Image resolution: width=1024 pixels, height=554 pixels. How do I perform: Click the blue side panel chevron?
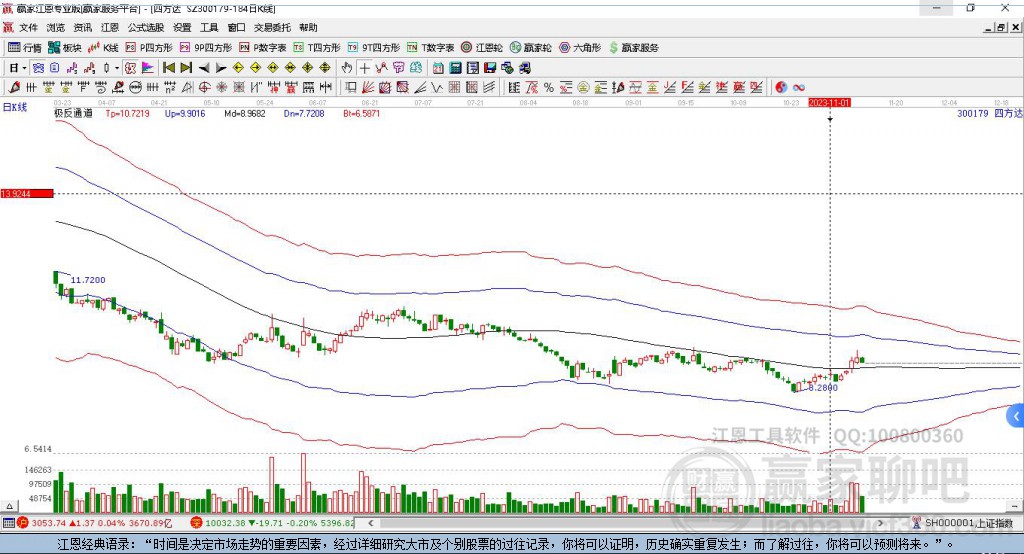tap(1016, 416)
